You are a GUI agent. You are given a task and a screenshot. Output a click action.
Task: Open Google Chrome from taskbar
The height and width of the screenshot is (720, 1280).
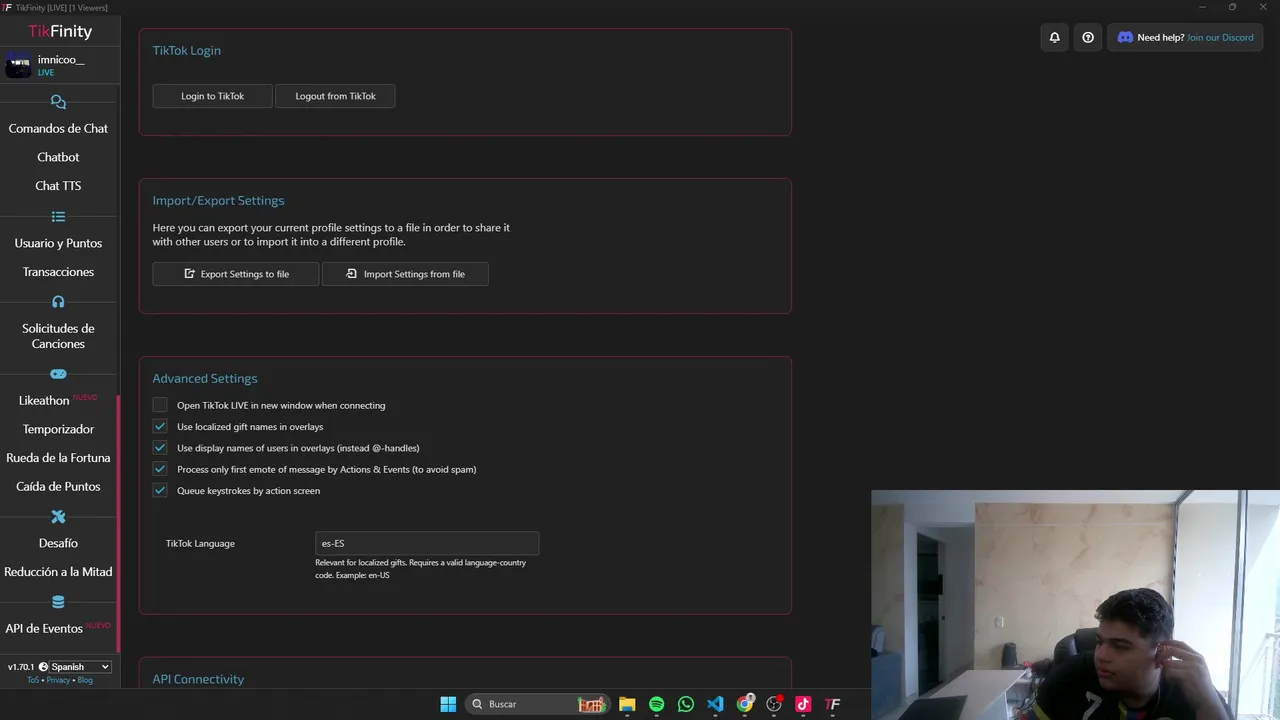[745, 704]
